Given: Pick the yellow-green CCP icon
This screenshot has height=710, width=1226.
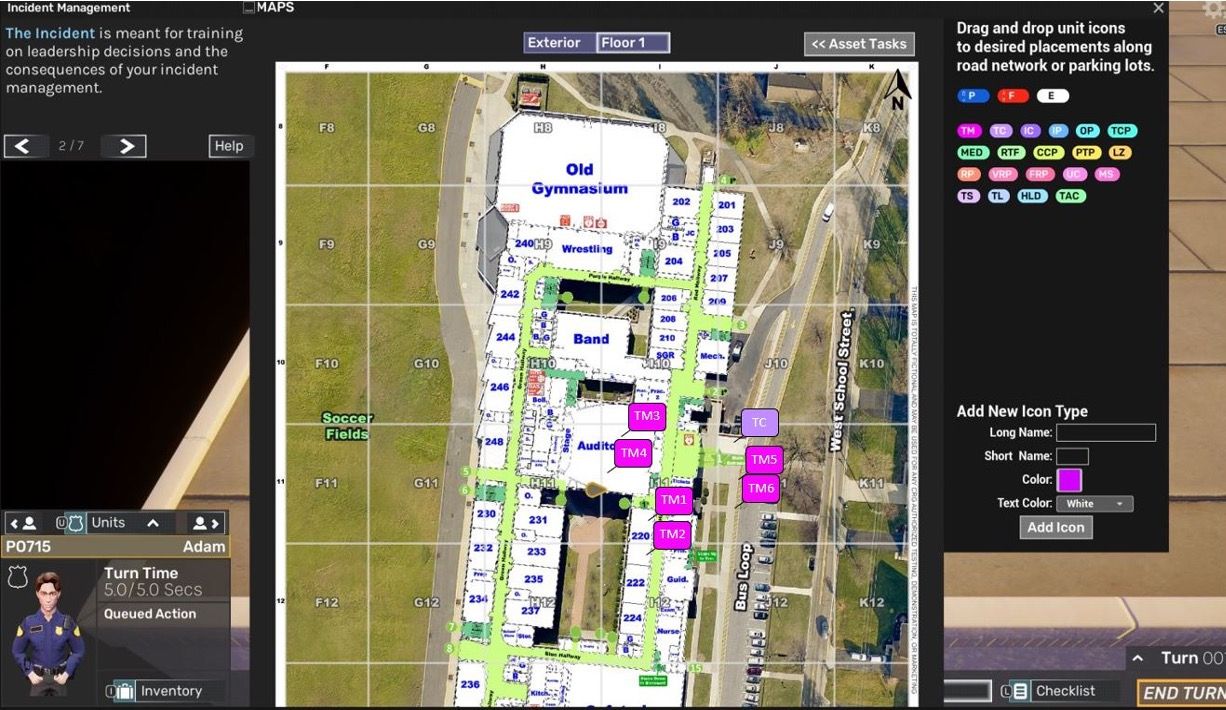Looking at the screenshot, I should click(1047, 153).
